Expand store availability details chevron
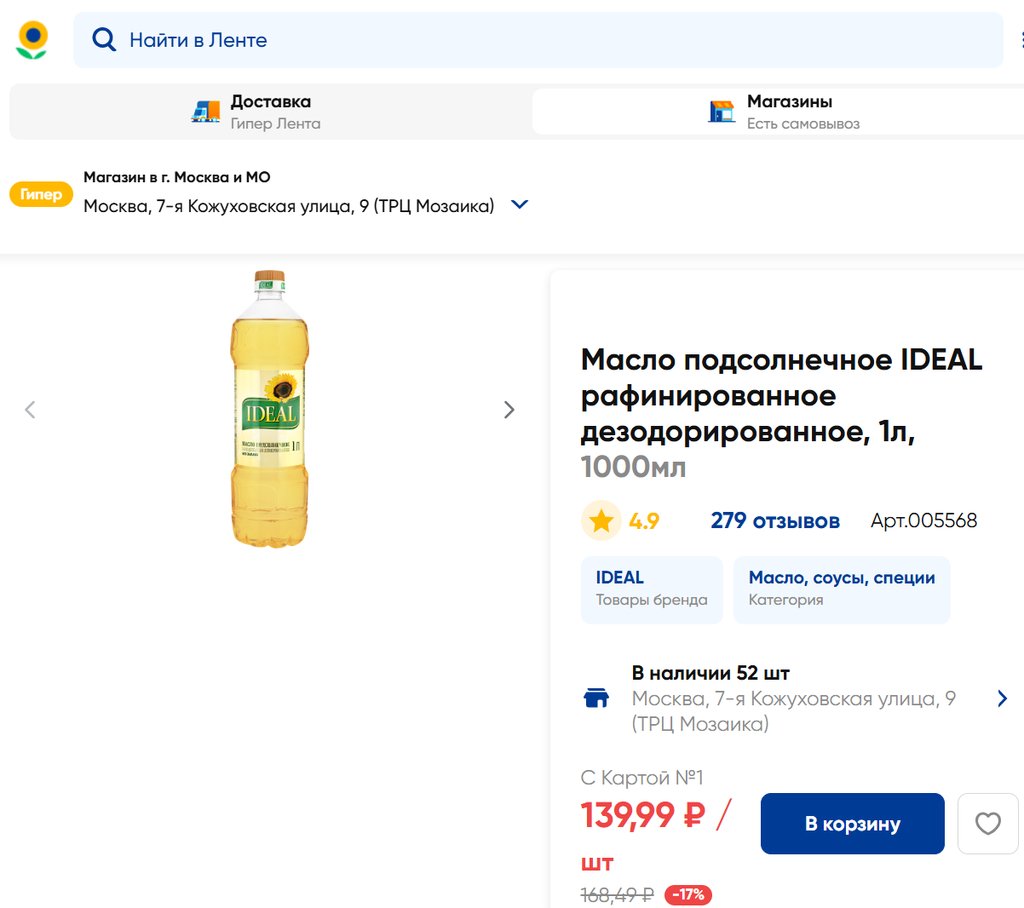Image resolution: width=1024 pixels, height=908 pixels. tap(1002, 698)
